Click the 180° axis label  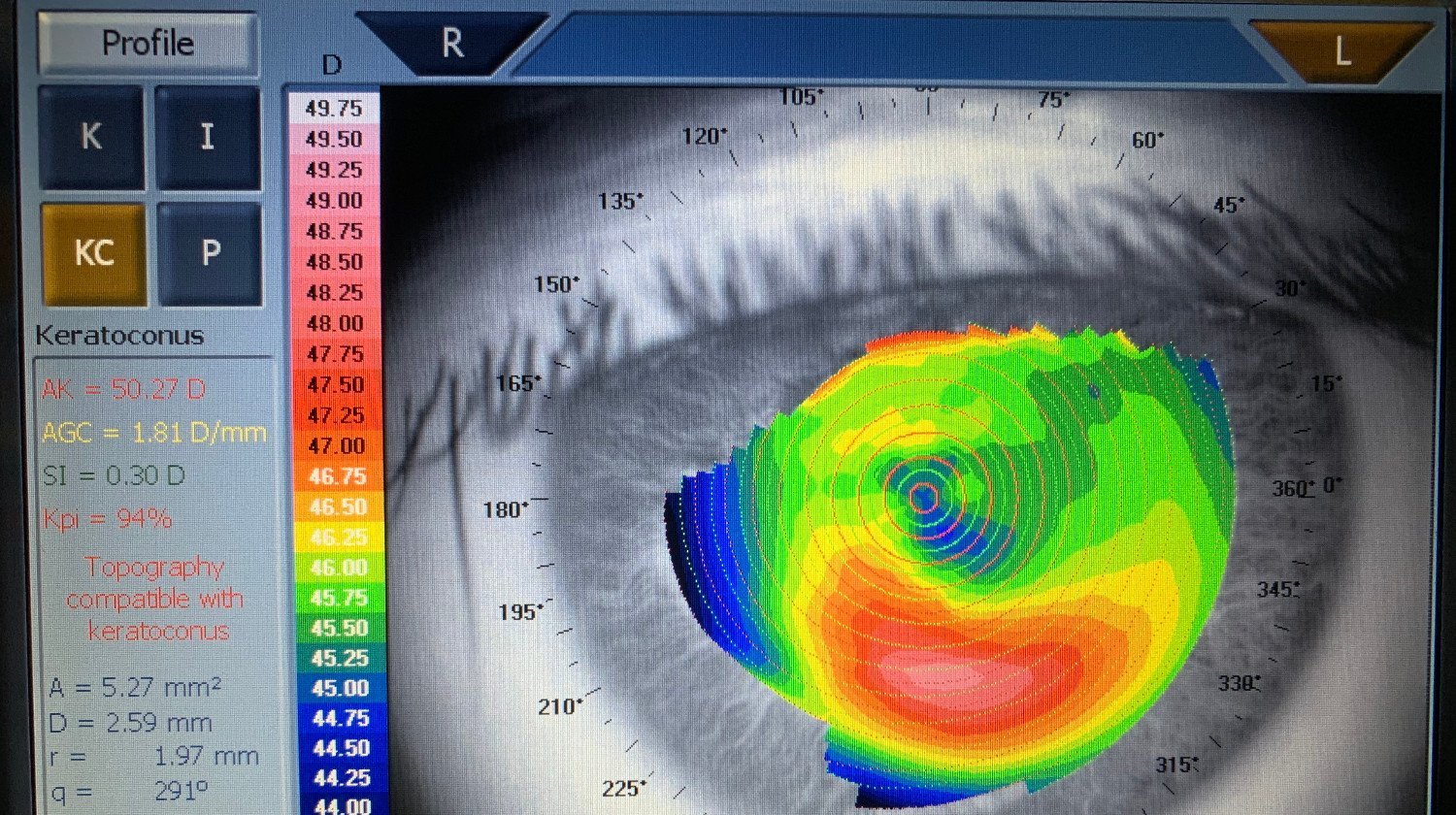[x=506, y=509]
